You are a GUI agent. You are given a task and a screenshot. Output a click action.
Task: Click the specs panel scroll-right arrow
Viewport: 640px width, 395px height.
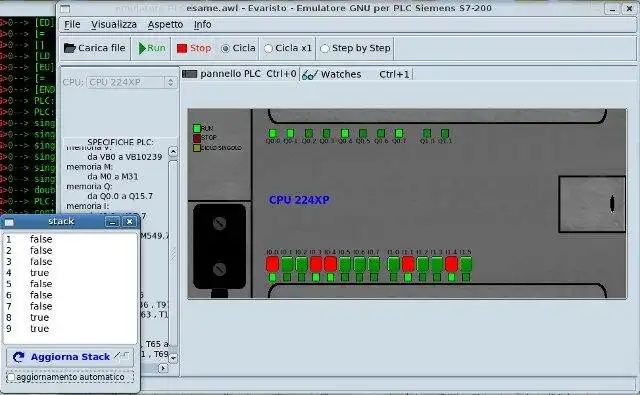[162, 368]
